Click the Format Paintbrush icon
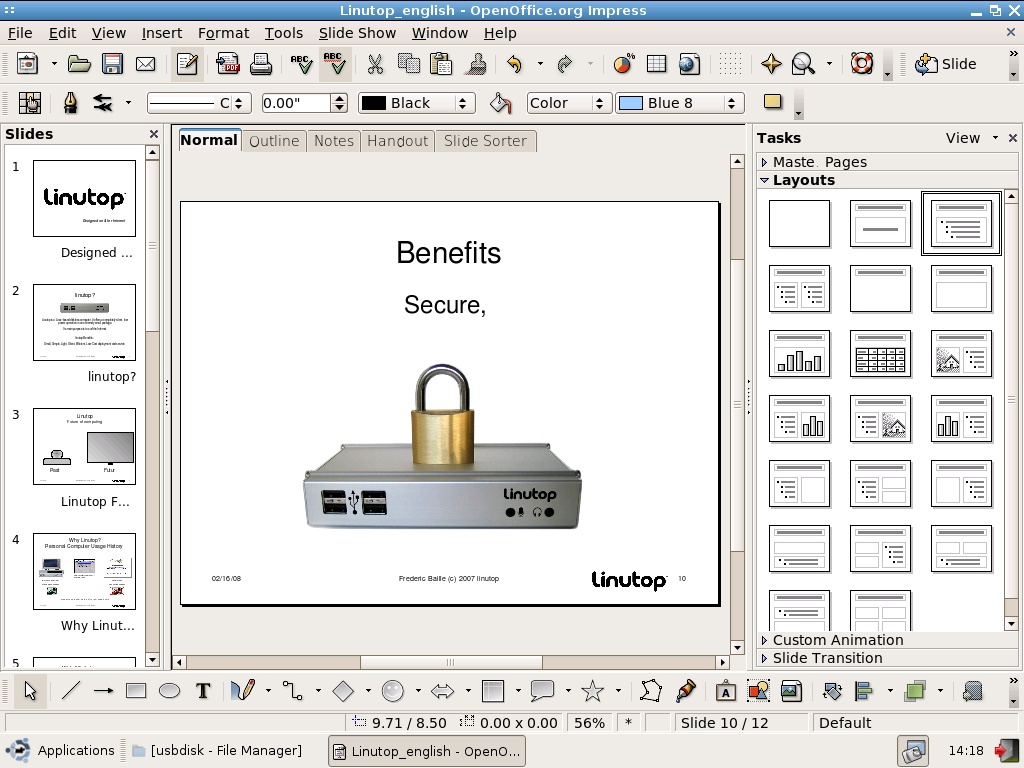The height and width of the screenshot is (768, 1024). tap(477, 64)
